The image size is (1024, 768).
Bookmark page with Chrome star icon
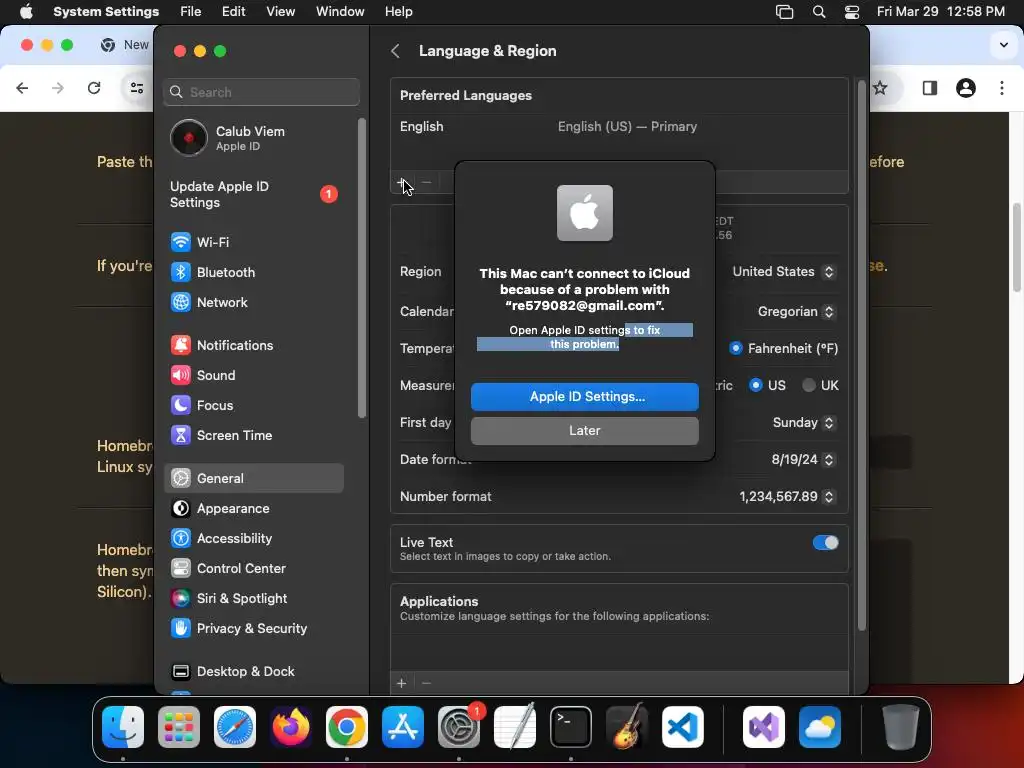[x=880, y=88]
